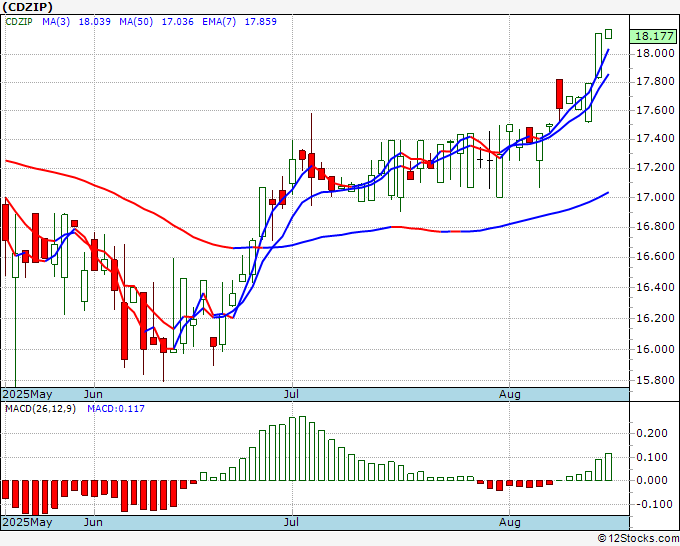Click Jun on the MACD panel axis
The height and width of the screenshot is (546, 680).
pyautogui.click(x=93, y=522)
